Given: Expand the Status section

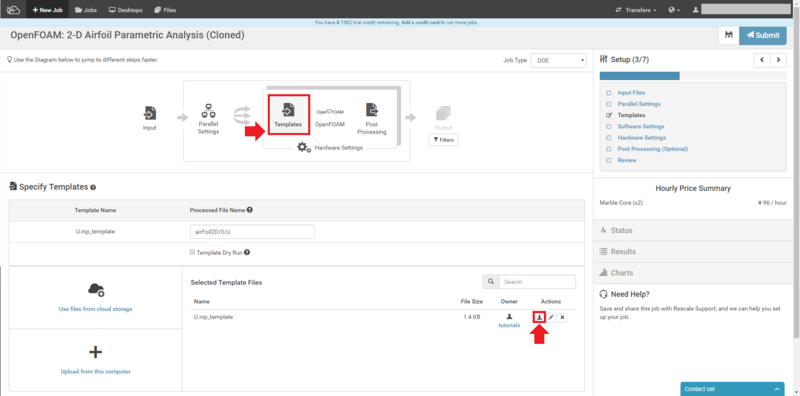Looking at the screenshot, I should (x=693, y=231).
